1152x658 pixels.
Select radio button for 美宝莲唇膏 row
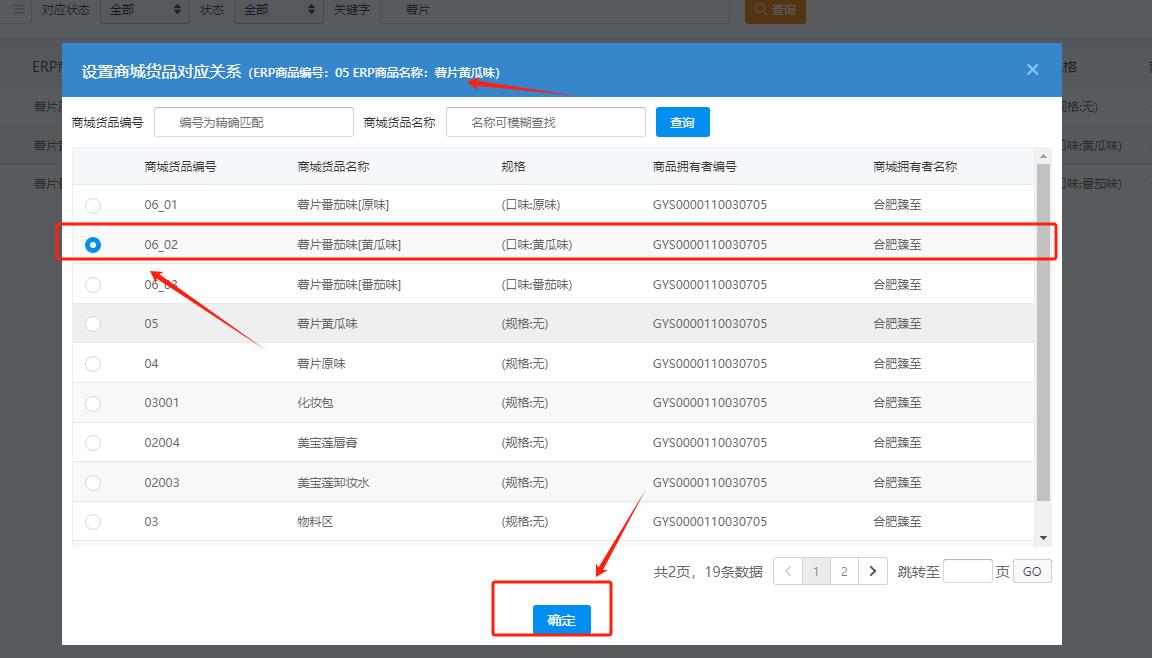click(x=93, y=443)
